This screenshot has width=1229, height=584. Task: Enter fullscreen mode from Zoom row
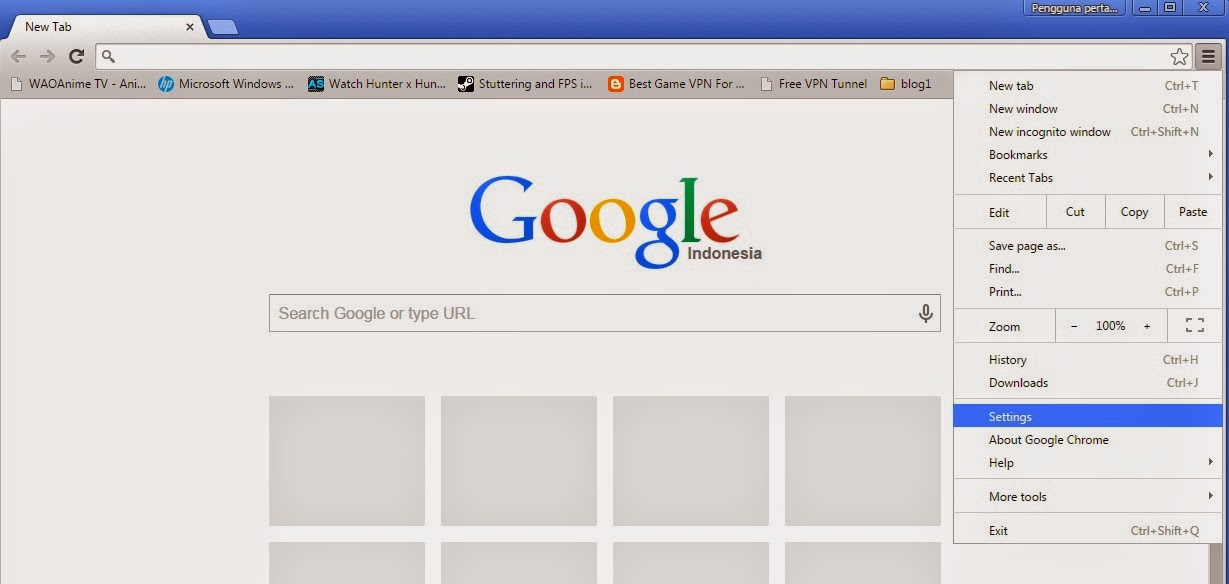1194,326
